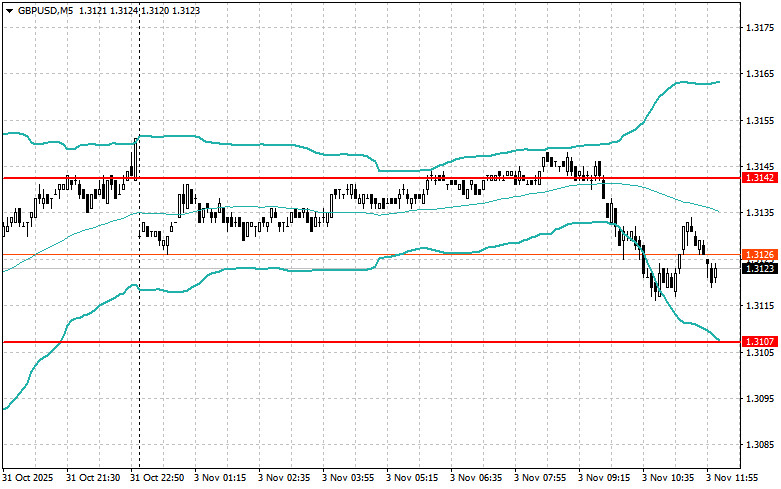The width and height of the screenshot is (781, 489).
Task: Click the 1.3105 price scale value
Action: [760, 352]
